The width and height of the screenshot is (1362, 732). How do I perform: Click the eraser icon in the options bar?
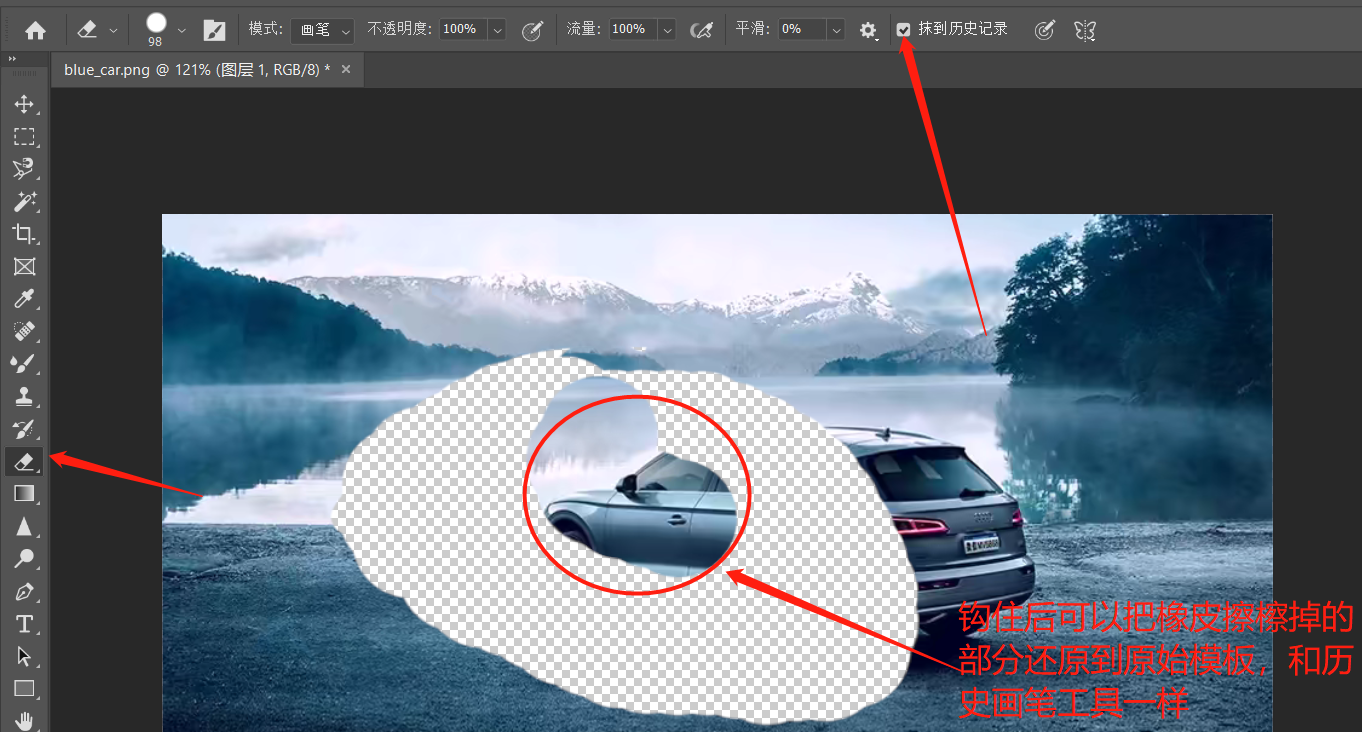(87, 30)
